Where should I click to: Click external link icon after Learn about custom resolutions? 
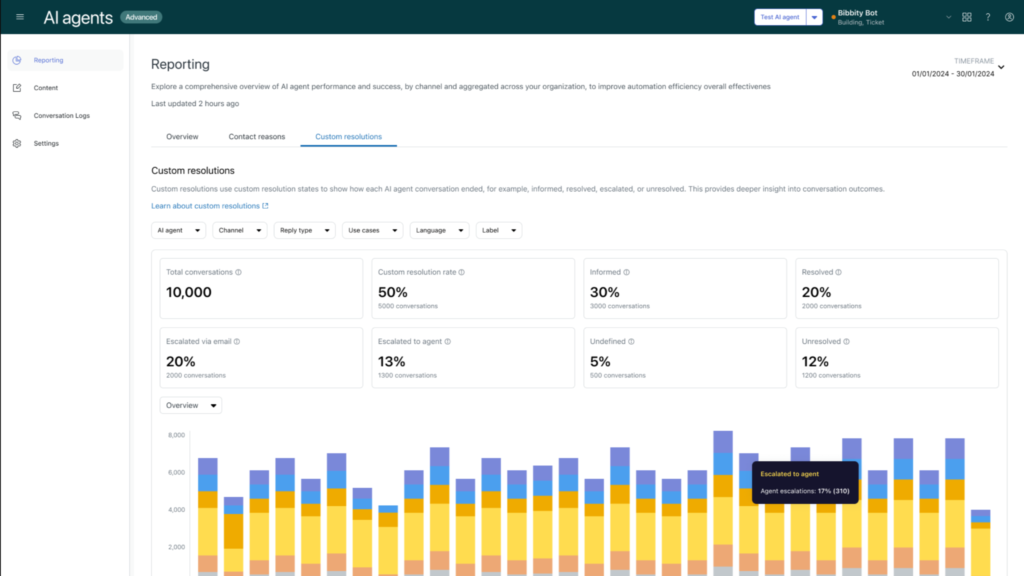(265, 206)
